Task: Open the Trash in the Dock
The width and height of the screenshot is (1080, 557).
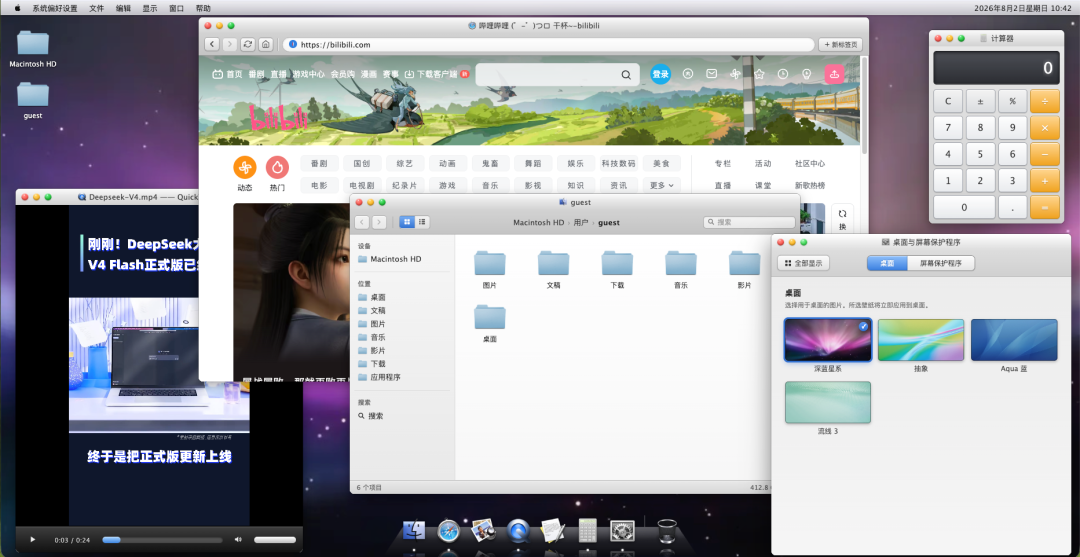Action: click(x=667, y=531)
